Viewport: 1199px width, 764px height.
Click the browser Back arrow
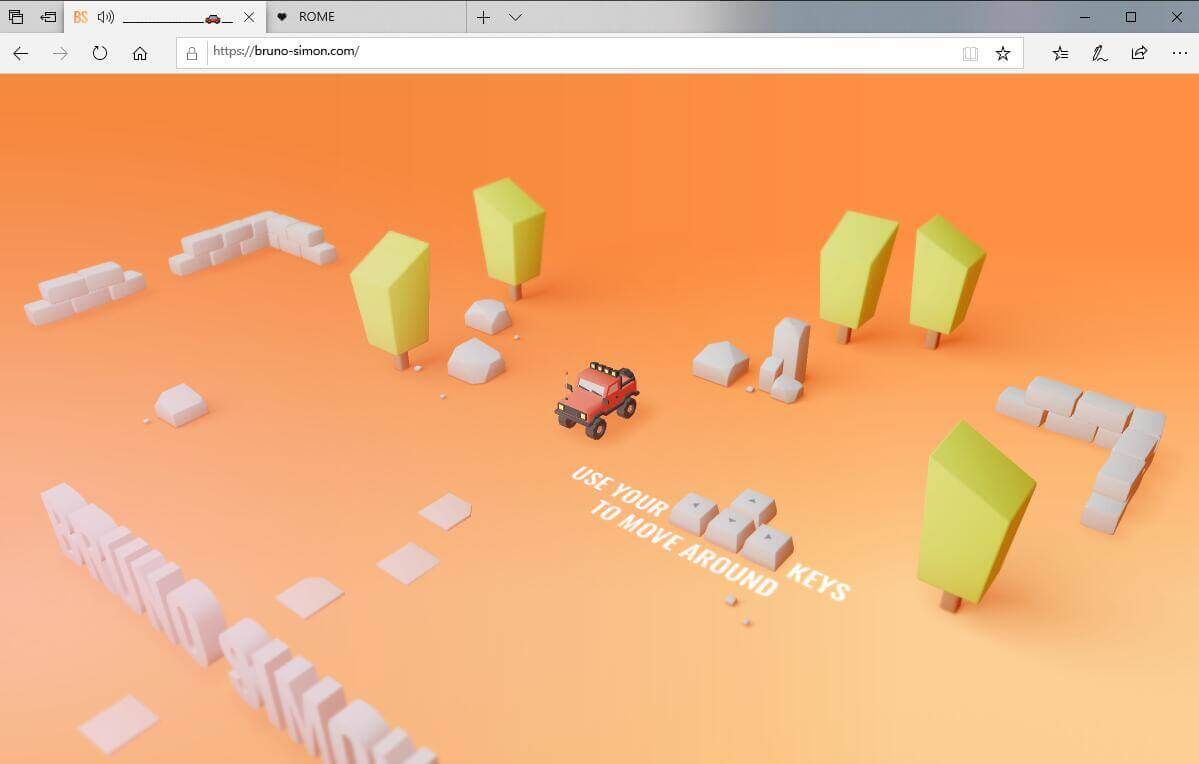[21, 54]
